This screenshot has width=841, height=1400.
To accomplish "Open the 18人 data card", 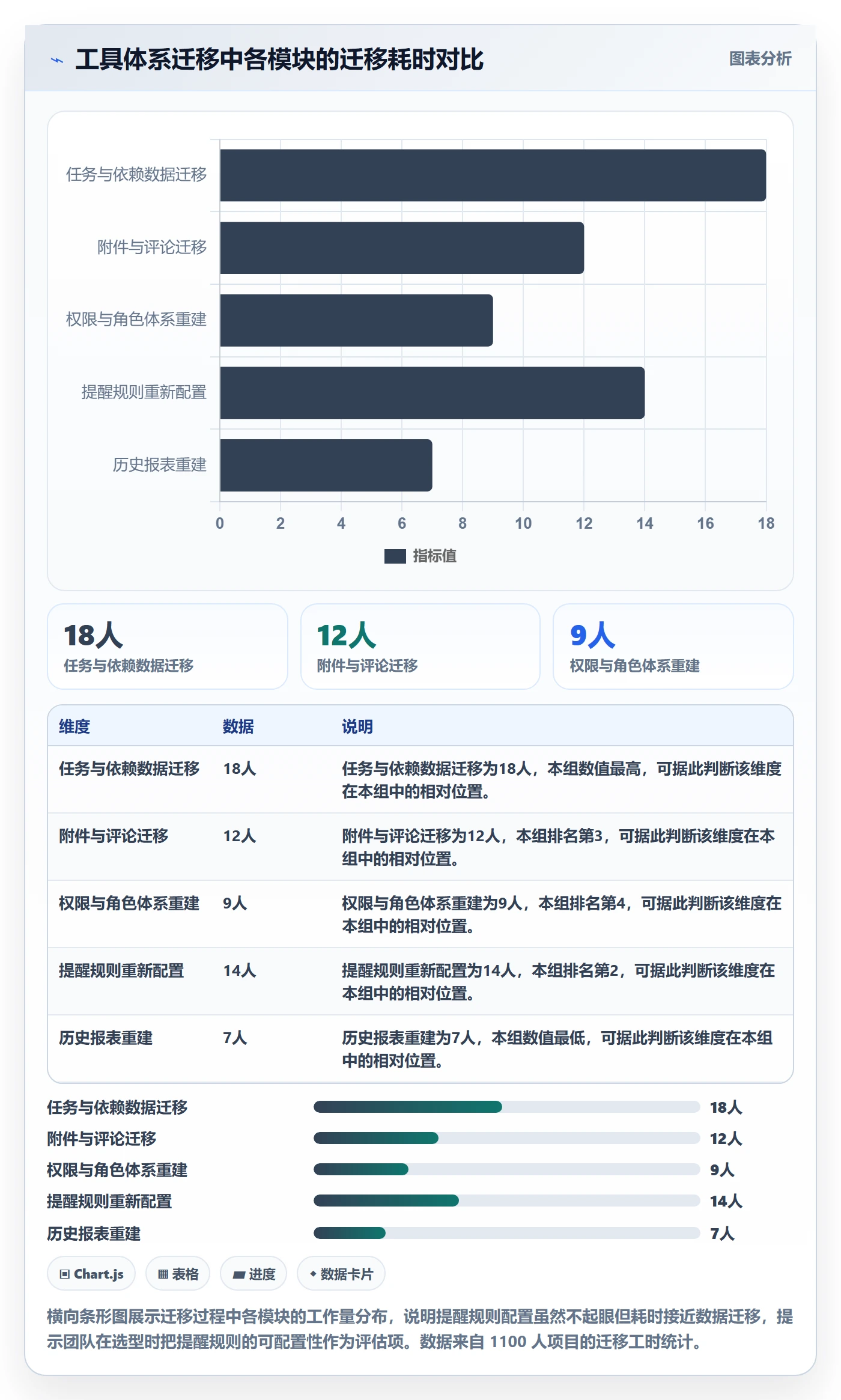I will 168,647.
